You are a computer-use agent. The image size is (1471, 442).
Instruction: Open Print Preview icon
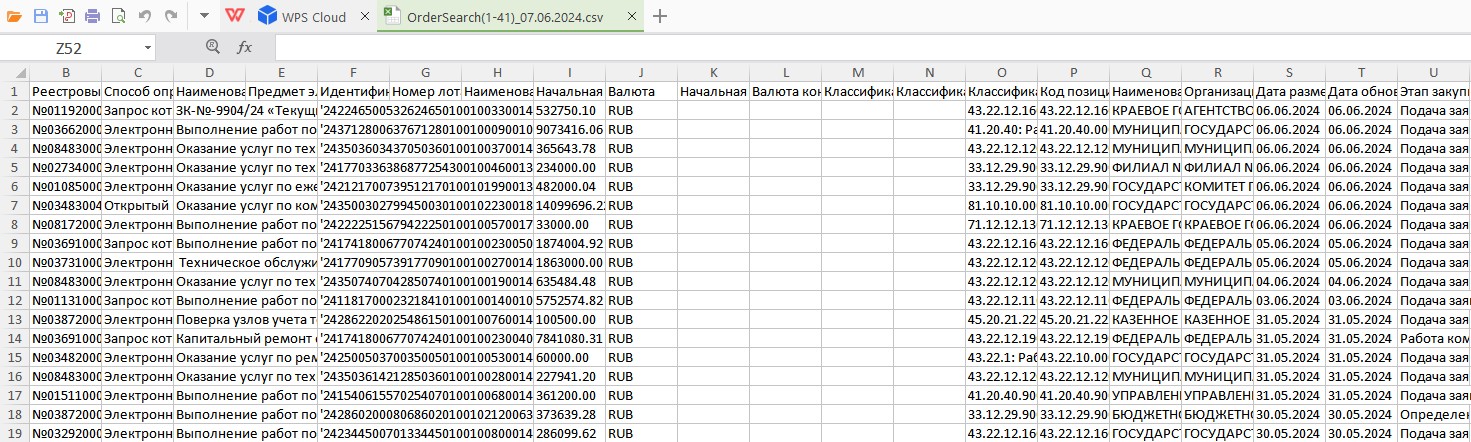pyautogui.click(x=119, y=16)
